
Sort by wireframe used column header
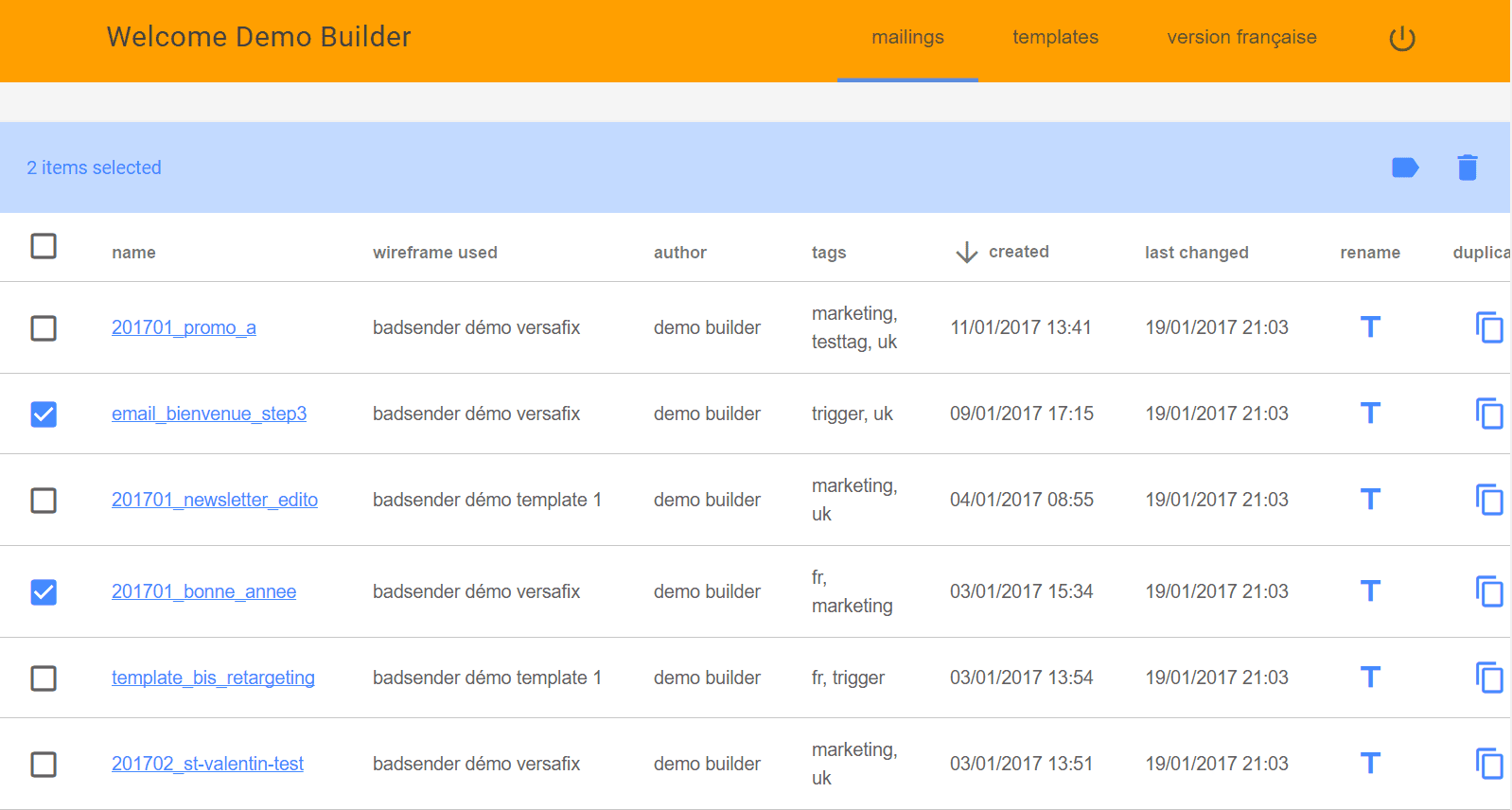click(x=435, y=253)
